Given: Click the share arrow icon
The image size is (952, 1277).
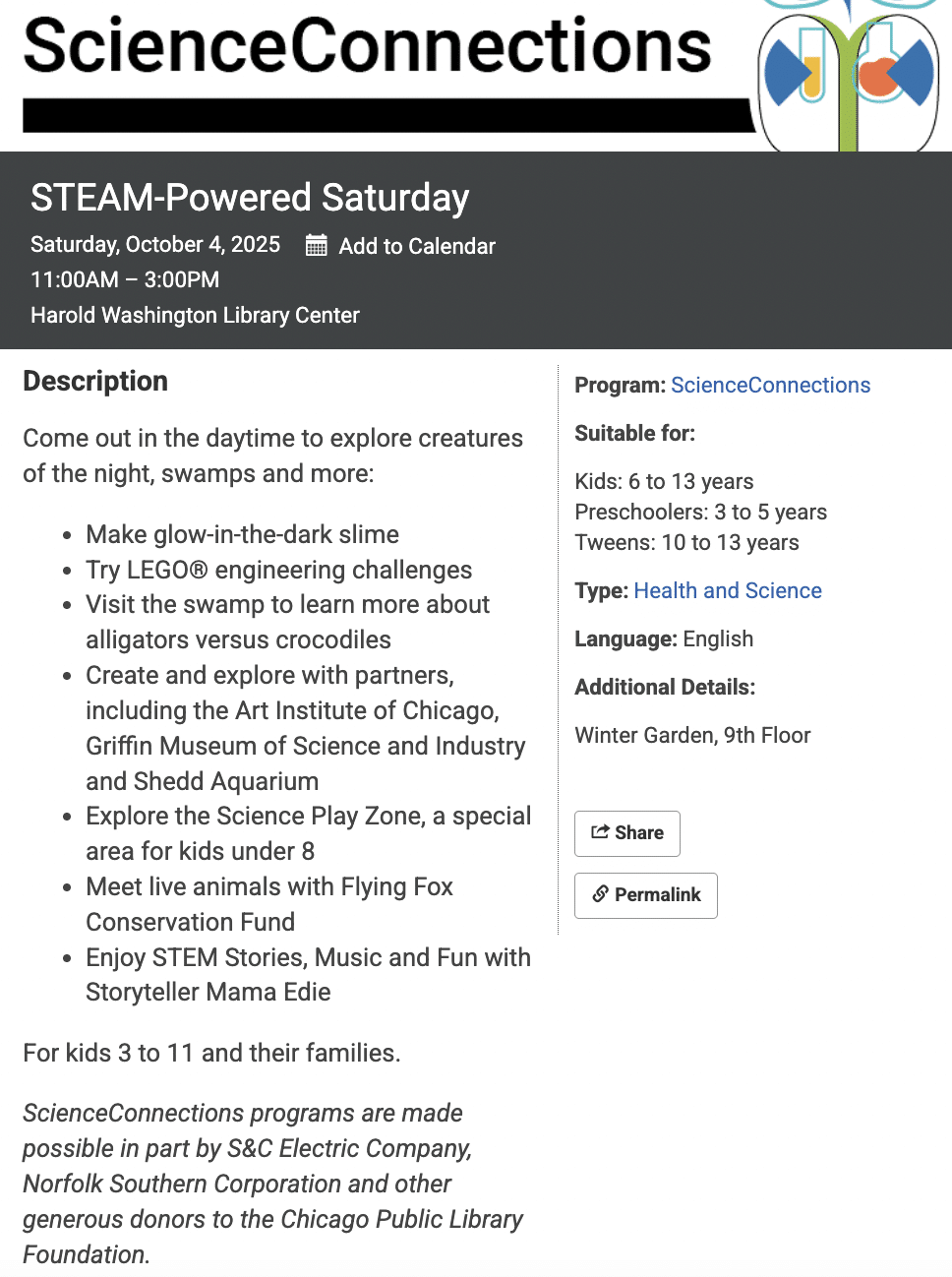Looking at the screenshot, I should pos(600,832).
